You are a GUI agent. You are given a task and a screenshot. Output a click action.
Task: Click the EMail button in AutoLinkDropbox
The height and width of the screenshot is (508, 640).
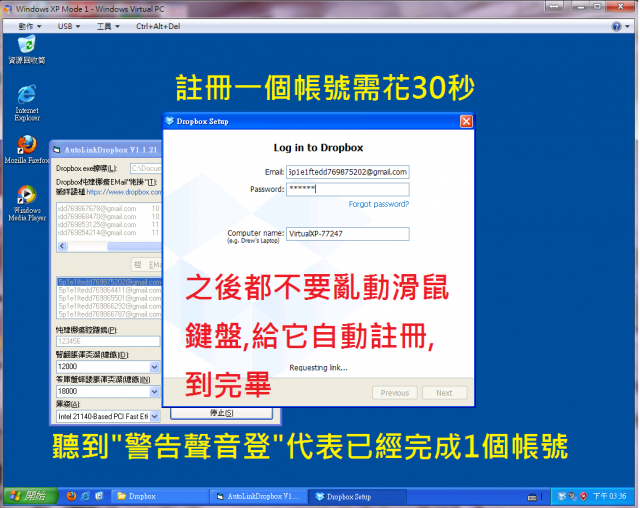(147, 265)
